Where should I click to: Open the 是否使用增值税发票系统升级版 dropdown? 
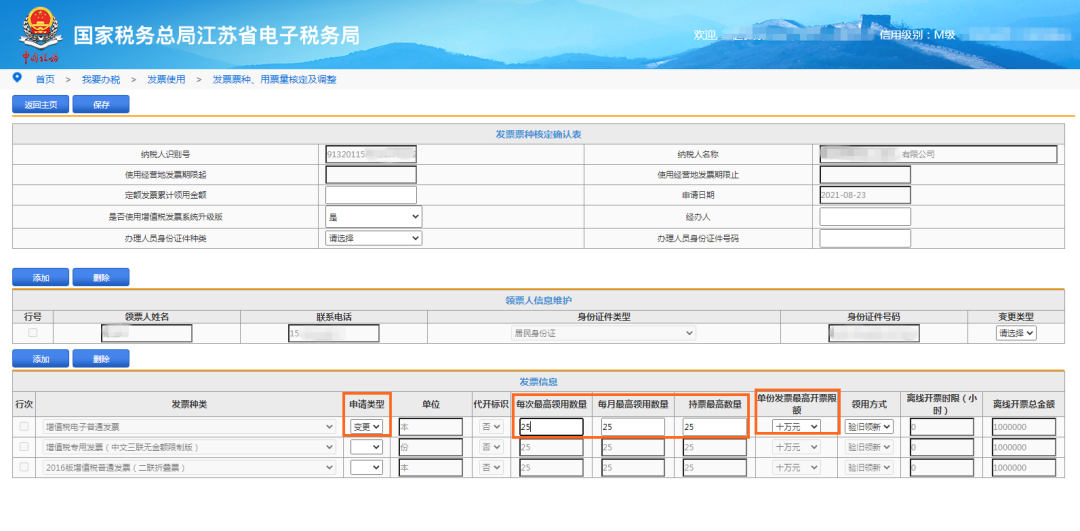tap(373, 216)
